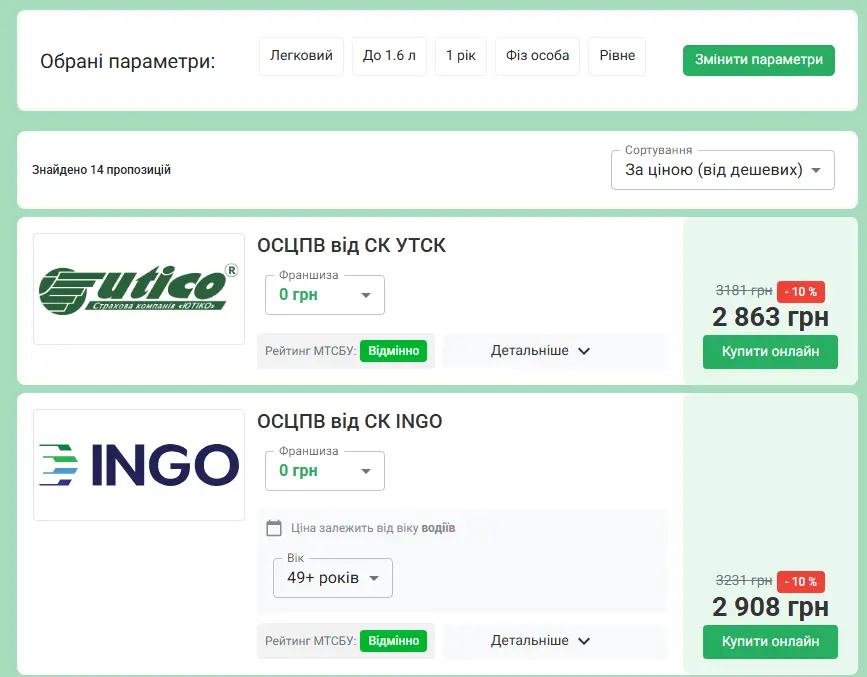This screenshot has height=677, width=867.
Task: Open the Франшиза dropdown for УТСК offer
Action: pos(324,294)
